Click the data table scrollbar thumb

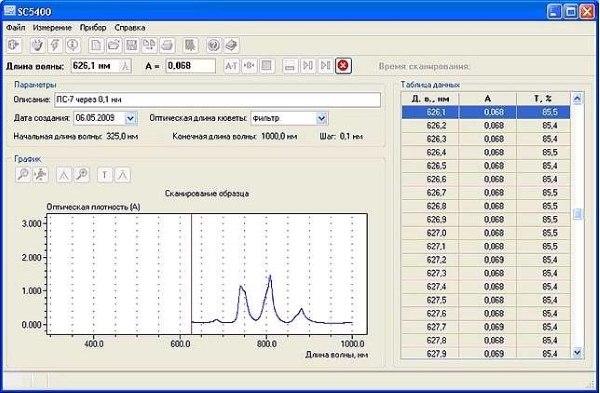[577, 214]
